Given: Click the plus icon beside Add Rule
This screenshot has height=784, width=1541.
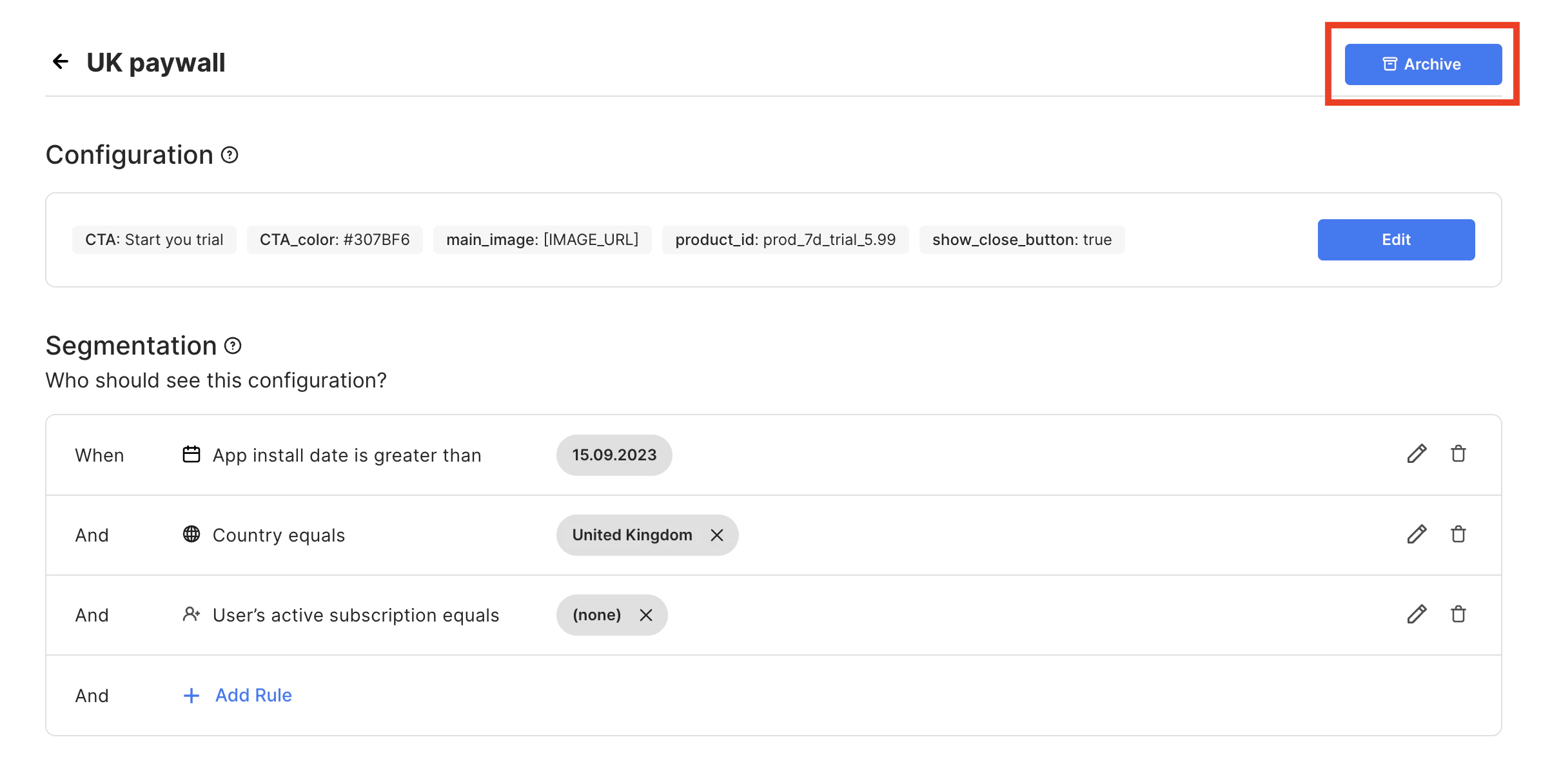Looking at the screenshot, I should [x=191, y=696].
